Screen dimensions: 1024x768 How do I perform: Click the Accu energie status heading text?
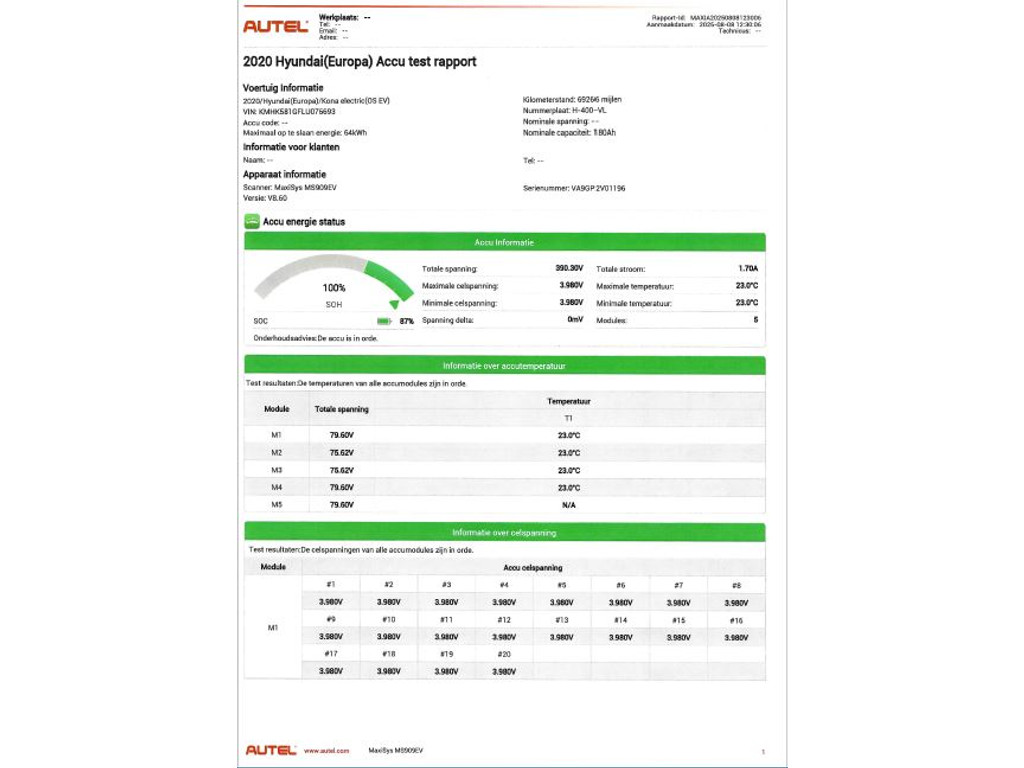(x=304, y=222)
